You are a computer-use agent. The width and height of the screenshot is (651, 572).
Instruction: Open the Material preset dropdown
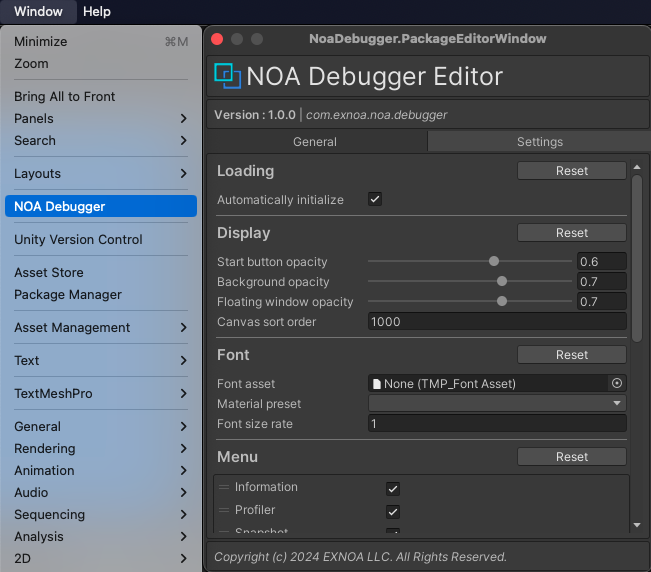click(x=497, y=403)
